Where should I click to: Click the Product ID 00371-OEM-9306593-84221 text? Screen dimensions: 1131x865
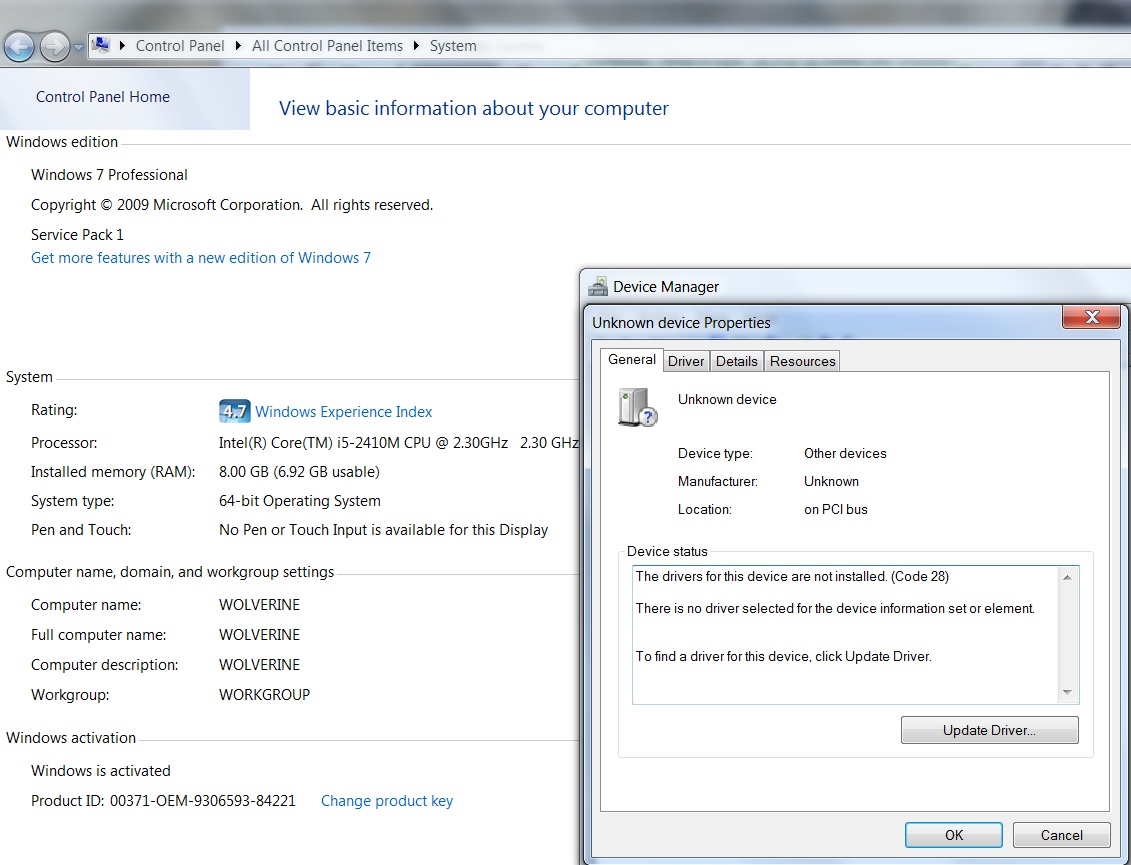[163, 801]
